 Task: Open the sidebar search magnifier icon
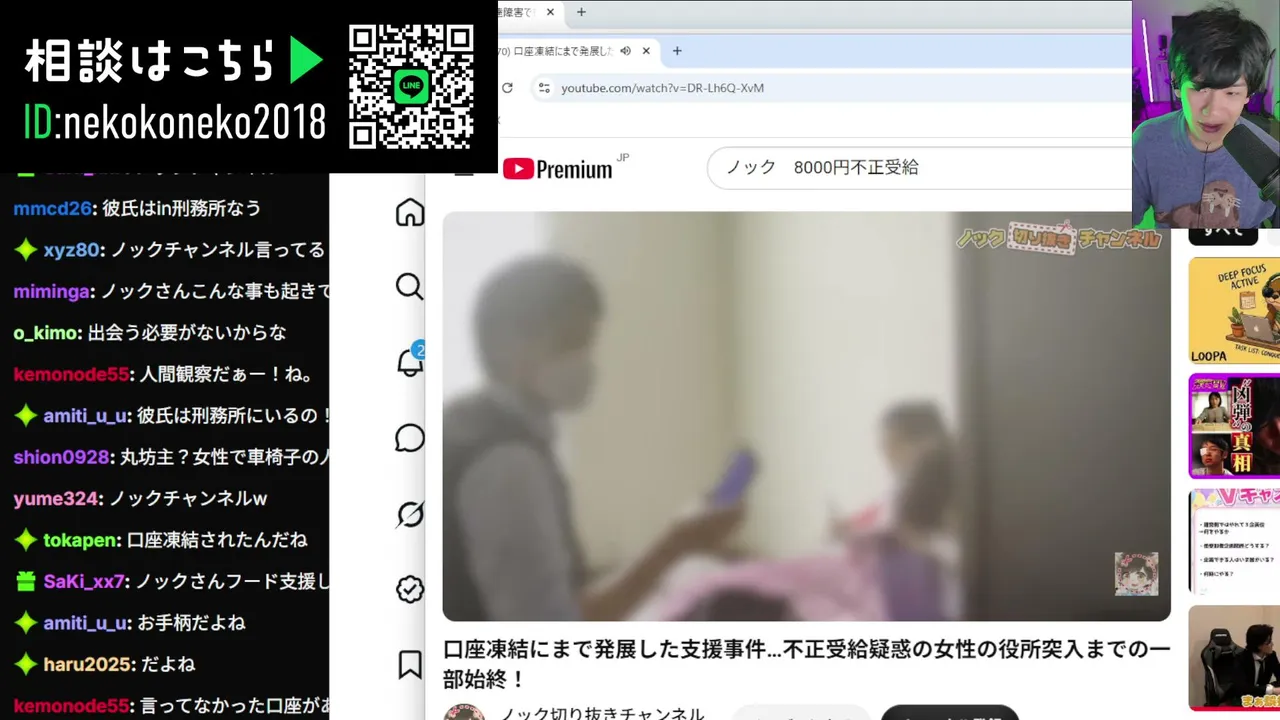(x=409, y=287)
